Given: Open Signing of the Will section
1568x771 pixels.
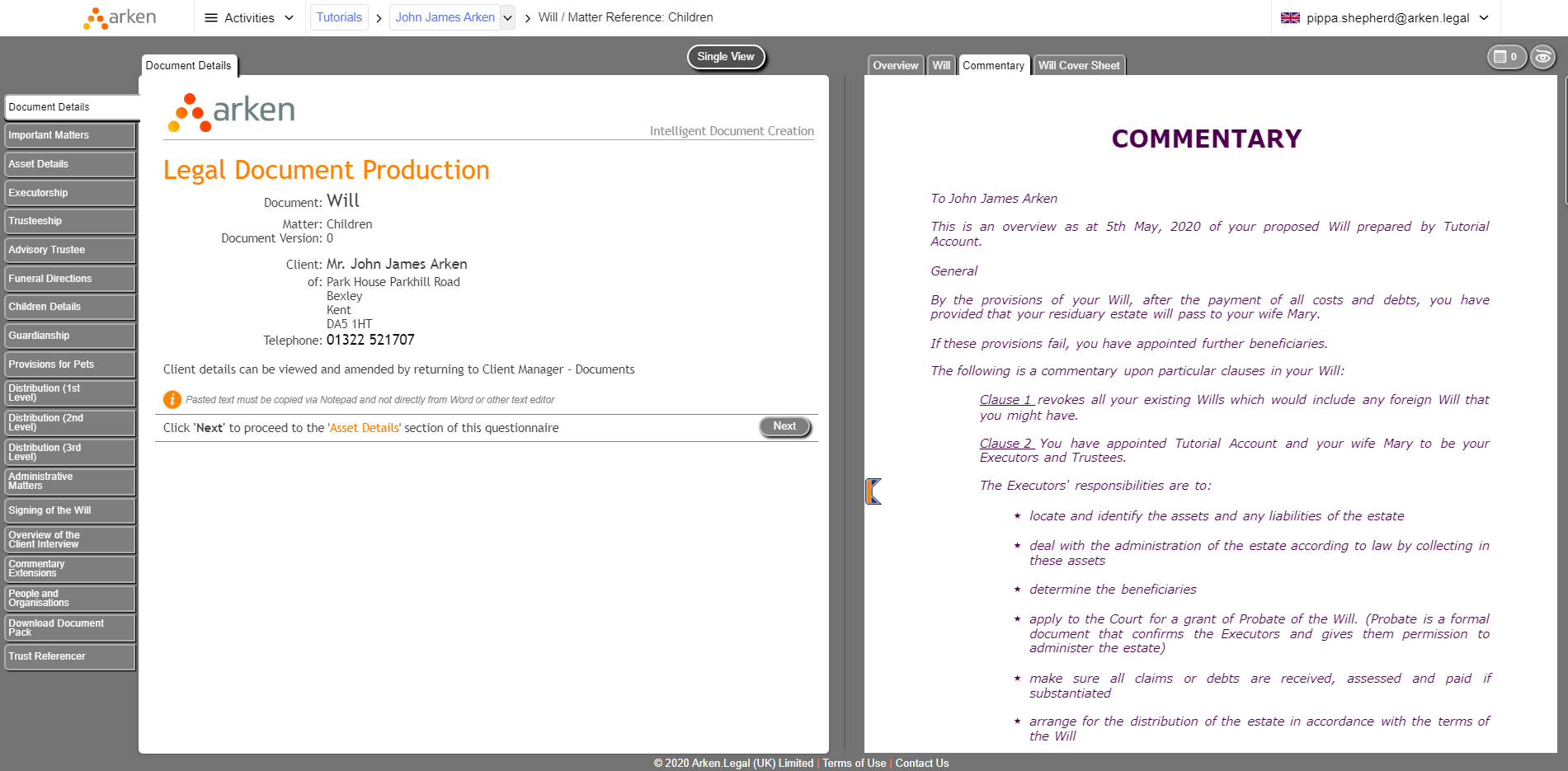Looking at the screenshot, I should (70, 510).
